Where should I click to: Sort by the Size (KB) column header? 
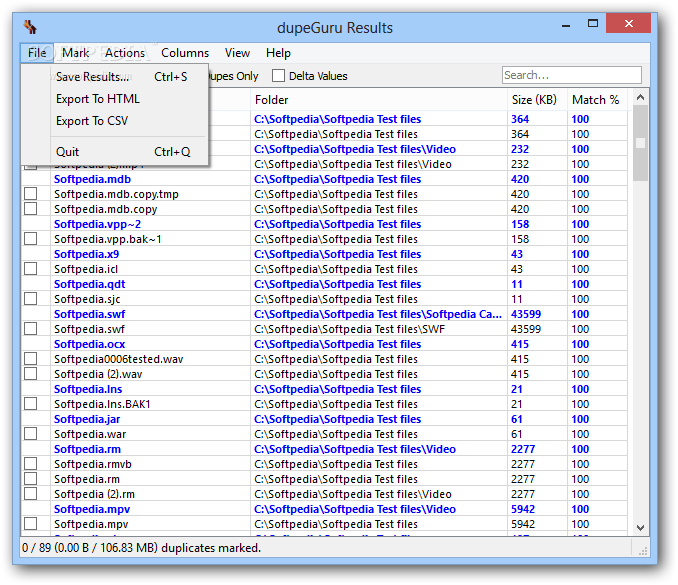(x=537, y=100)
